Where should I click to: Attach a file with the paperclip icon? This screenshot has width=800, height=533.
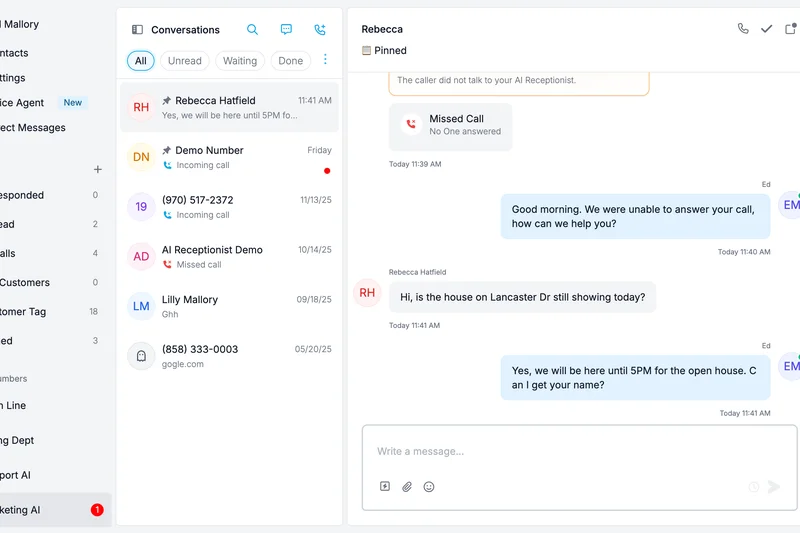407,487
